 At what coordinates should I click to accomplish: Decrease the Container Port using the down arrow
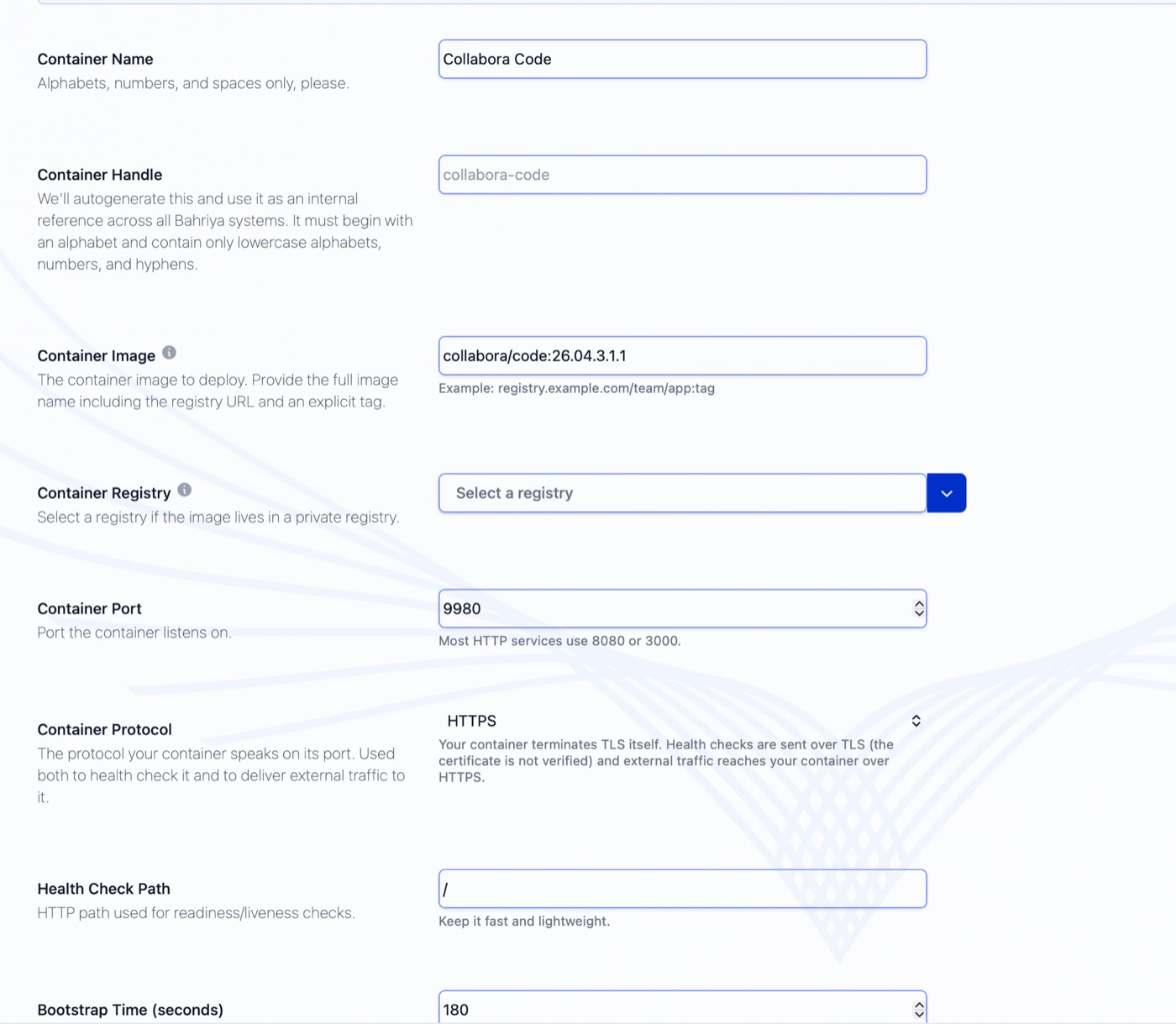point(919,614)
